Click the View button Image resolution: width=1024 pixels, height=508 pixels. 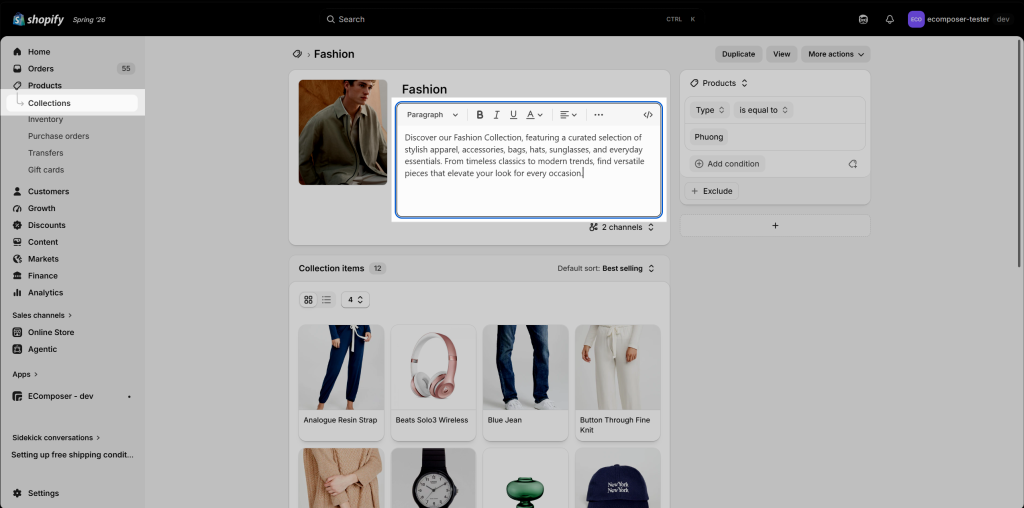(x=782, y=54)
